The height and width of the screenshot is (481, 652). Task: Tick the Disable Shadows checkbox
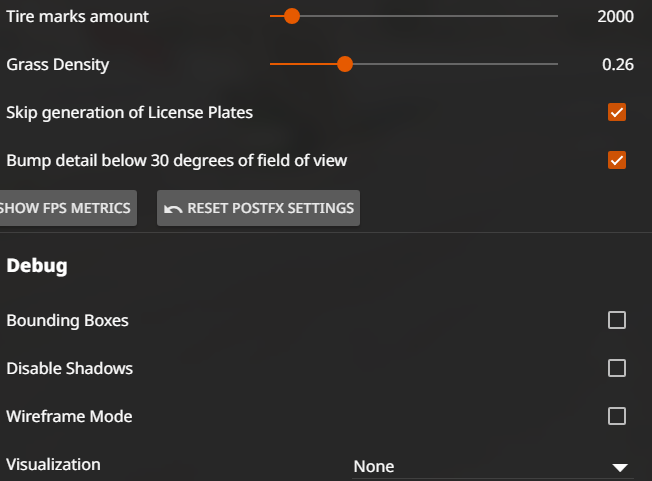point(617,368)
